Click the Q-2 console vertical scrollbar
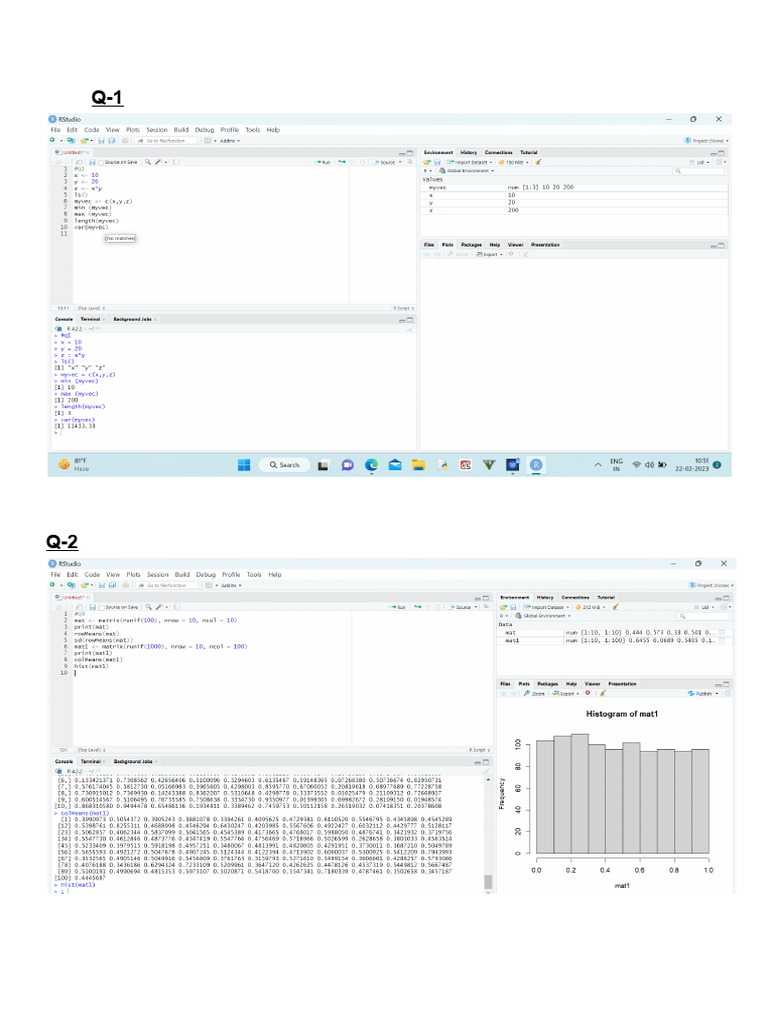 488,880
